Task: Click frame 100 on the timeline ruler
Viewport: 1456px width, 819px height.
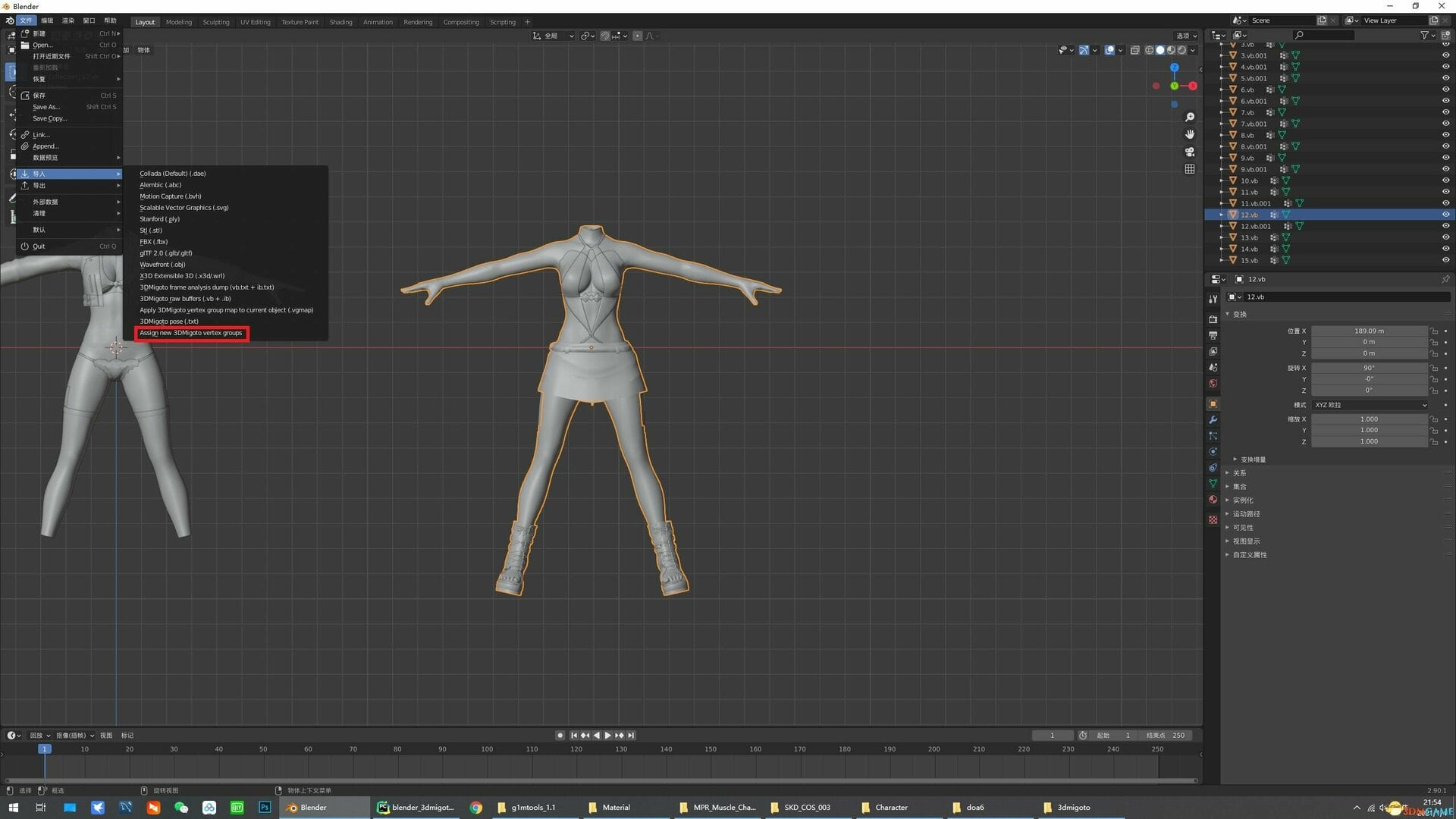Action: 487,748
